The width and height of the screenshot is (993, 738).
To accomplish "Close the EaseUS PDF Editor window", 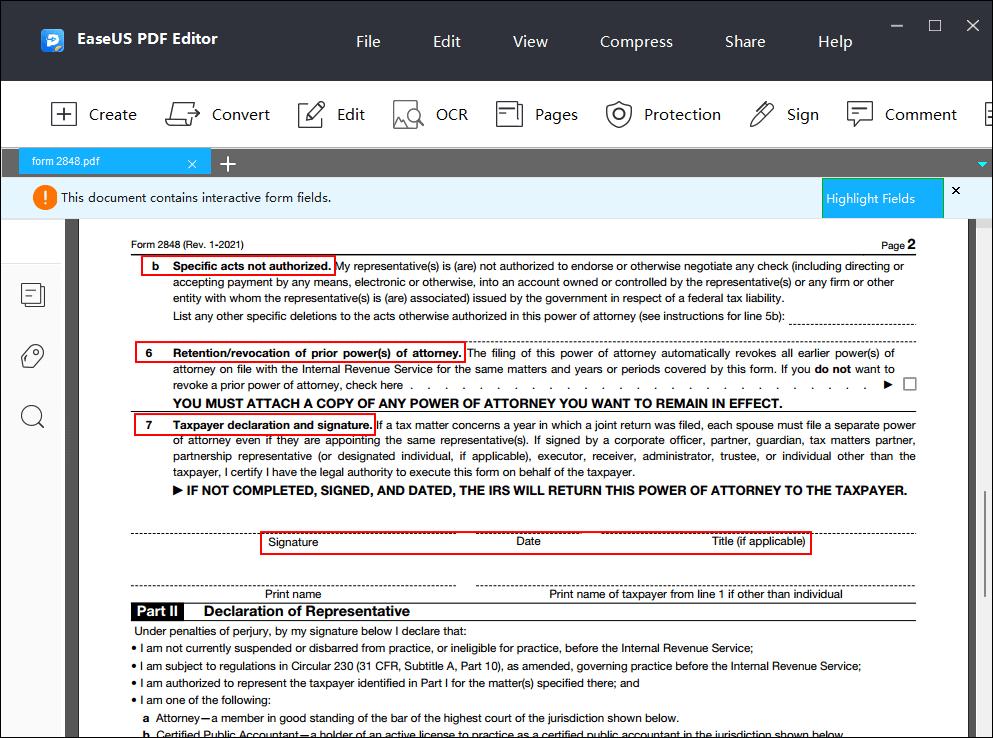I will pyautogui.click(x=973, y=26).
